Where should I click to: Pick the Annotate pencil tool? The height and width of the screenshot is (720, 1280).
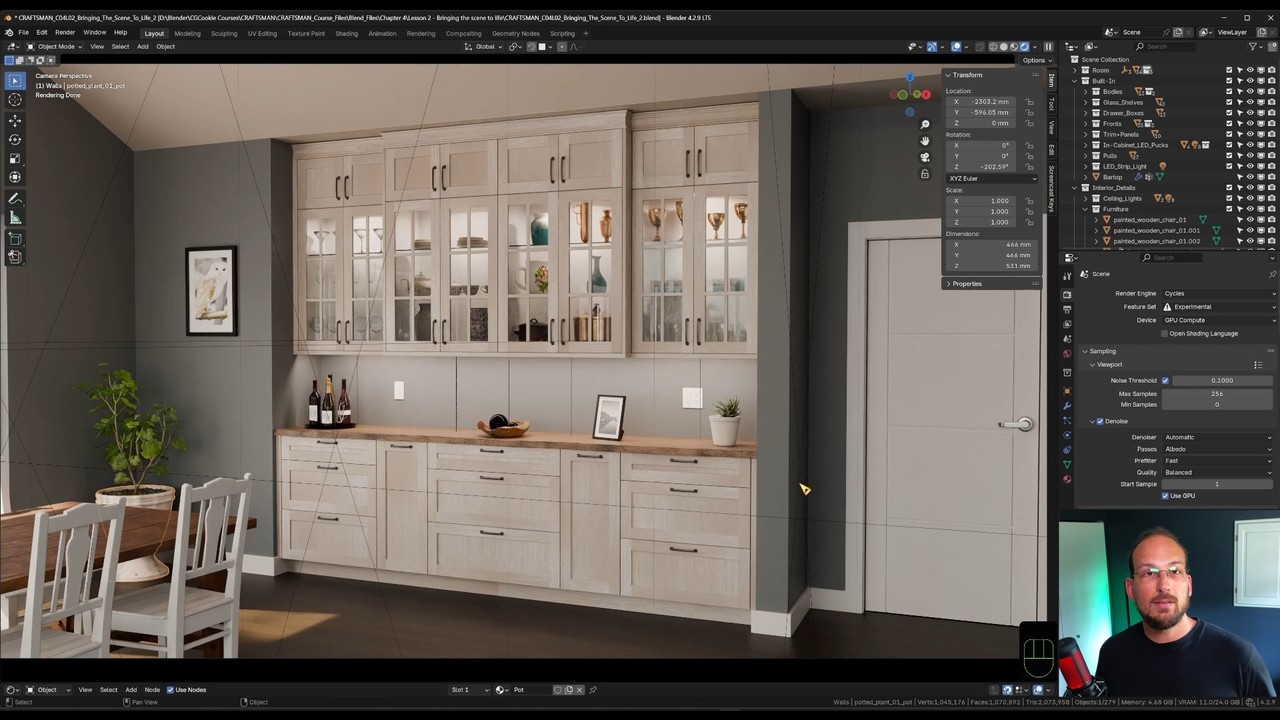click(15, 199)
